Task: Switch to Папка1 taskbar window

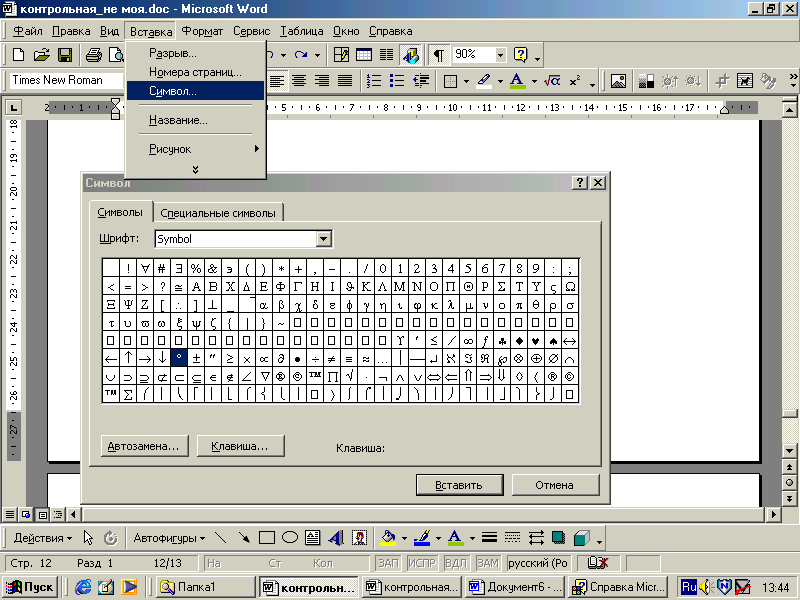Action: coord(205,587)
